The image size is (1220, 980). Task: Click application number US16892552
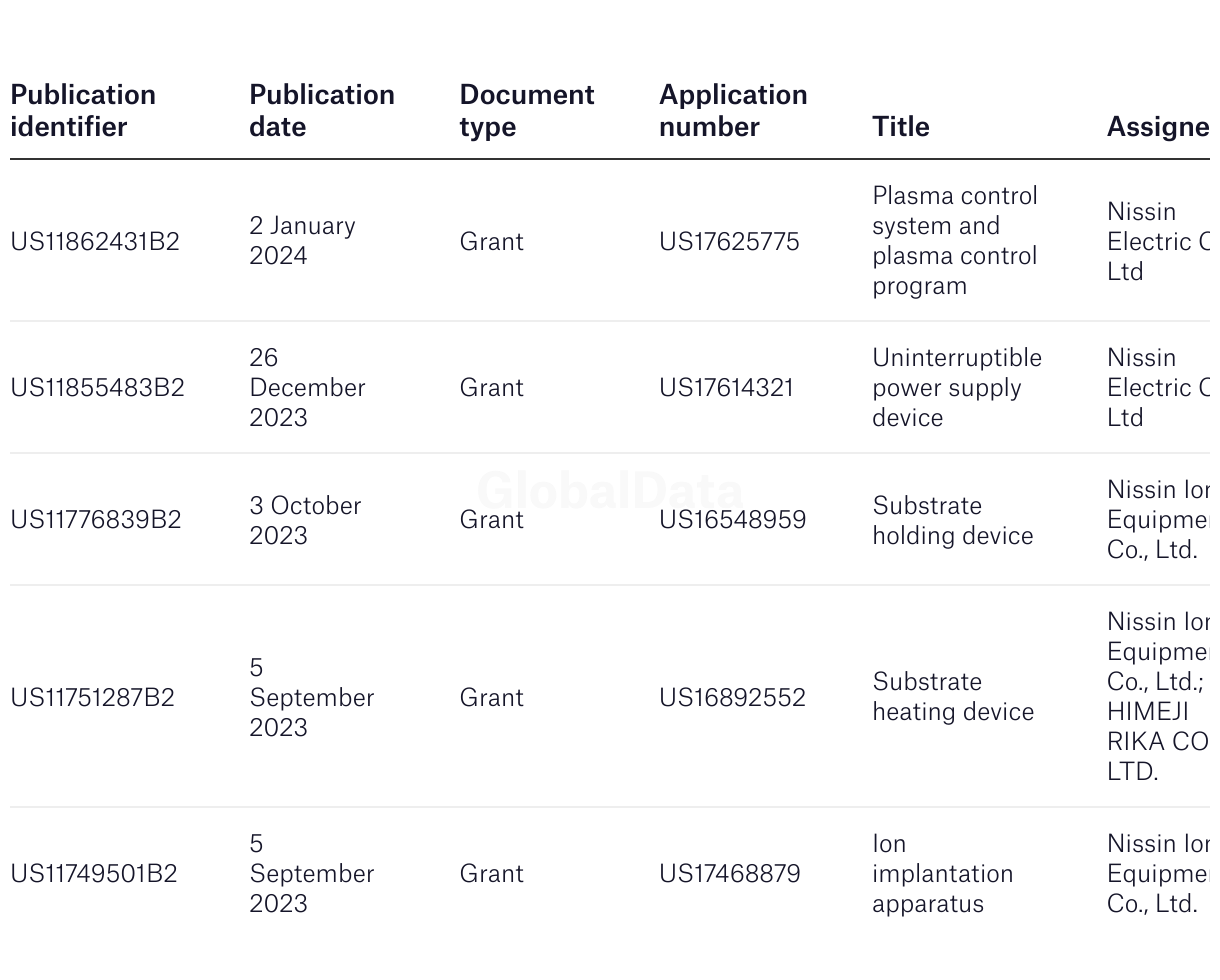tap(732, 698)
